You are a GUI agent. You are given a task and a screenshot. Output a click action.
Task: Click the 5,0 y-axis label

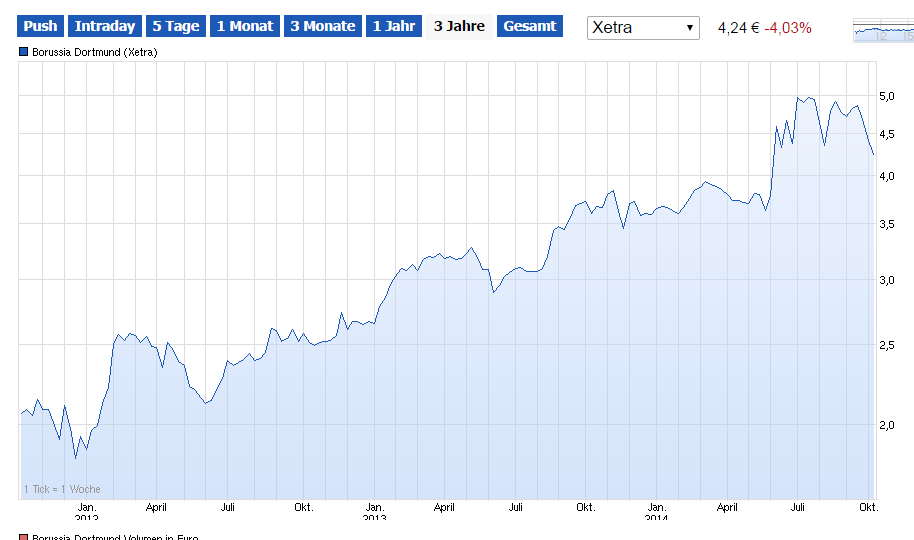coord(886,96)
